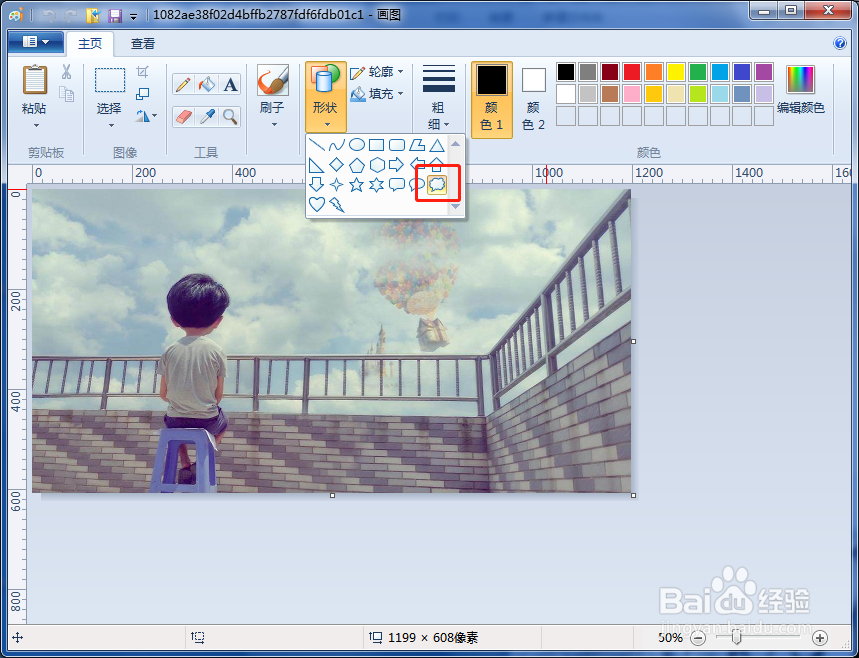Select the Fill with color bucket tool
Viewport: 859px width, 658px height.
(x=207, y=84)
